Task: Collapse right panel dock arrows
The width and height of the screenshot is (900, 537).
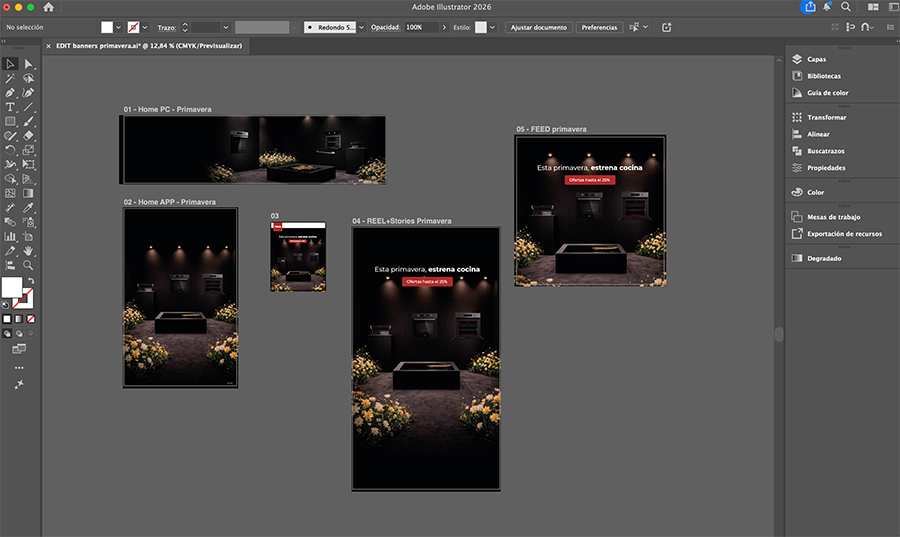Action: pos(897,41)
